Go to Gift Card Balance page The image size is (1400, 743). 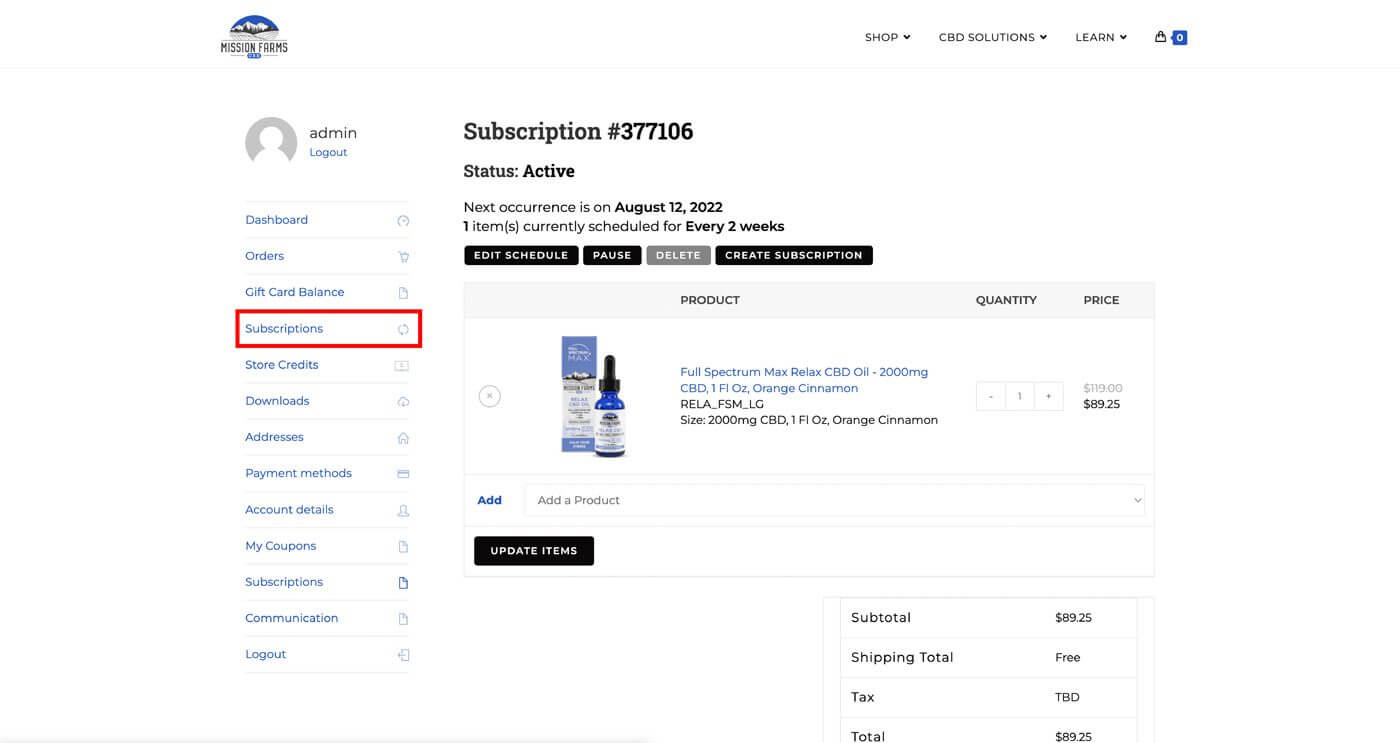295,292
